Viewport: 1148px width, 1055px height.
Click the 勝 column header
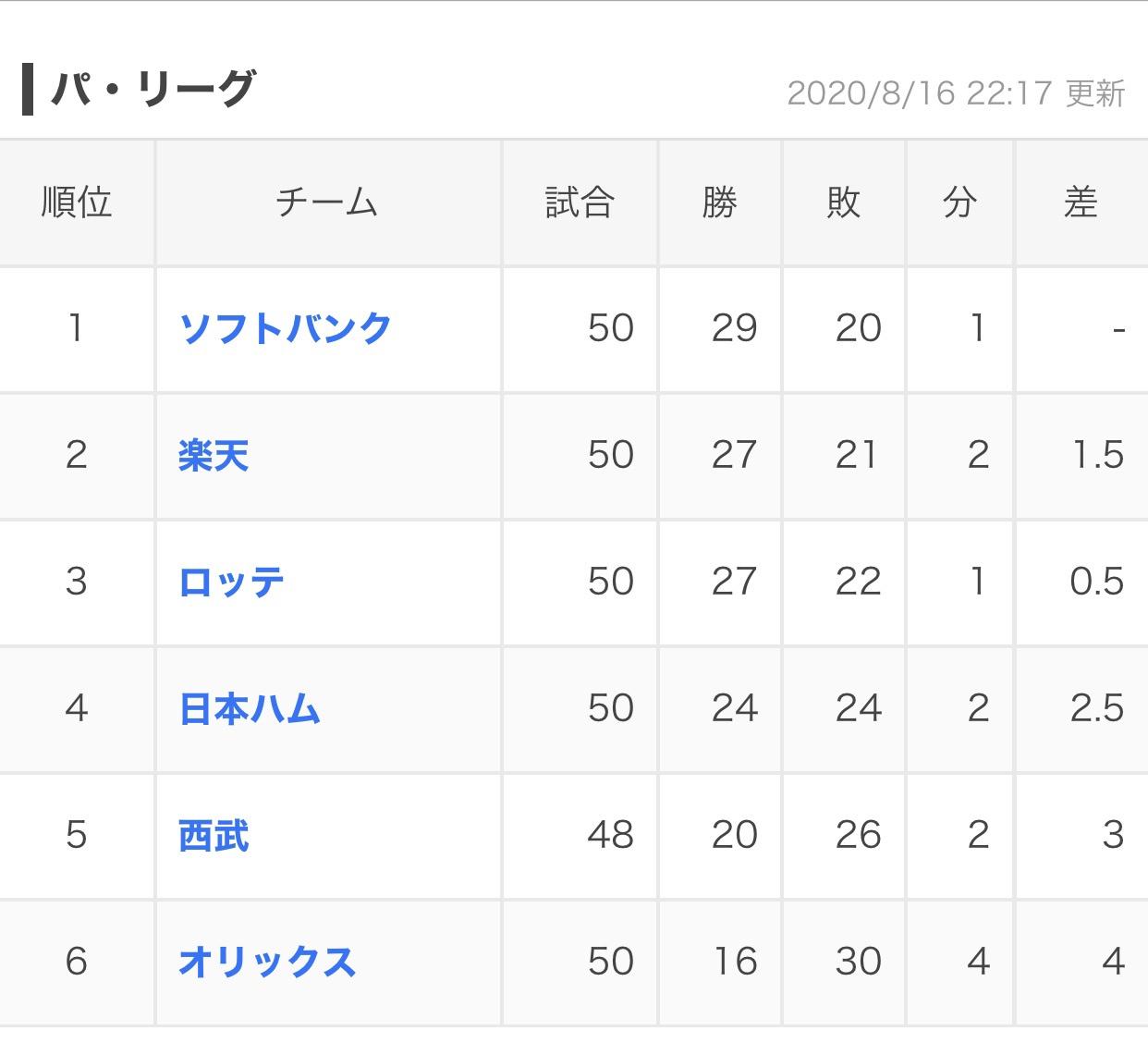pyautogui.click(x=720, y=202)
